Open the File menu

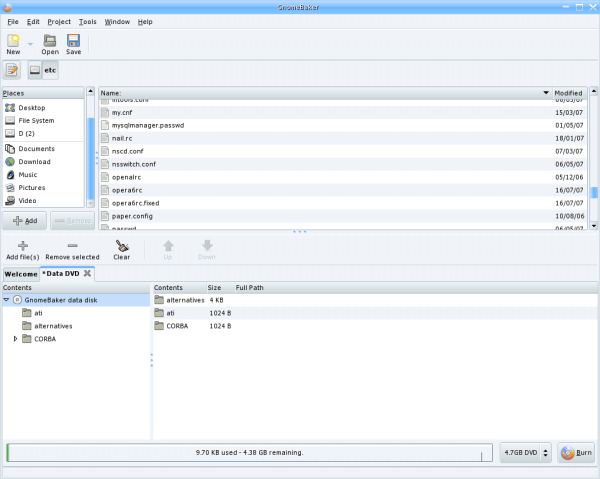point(13,22)
